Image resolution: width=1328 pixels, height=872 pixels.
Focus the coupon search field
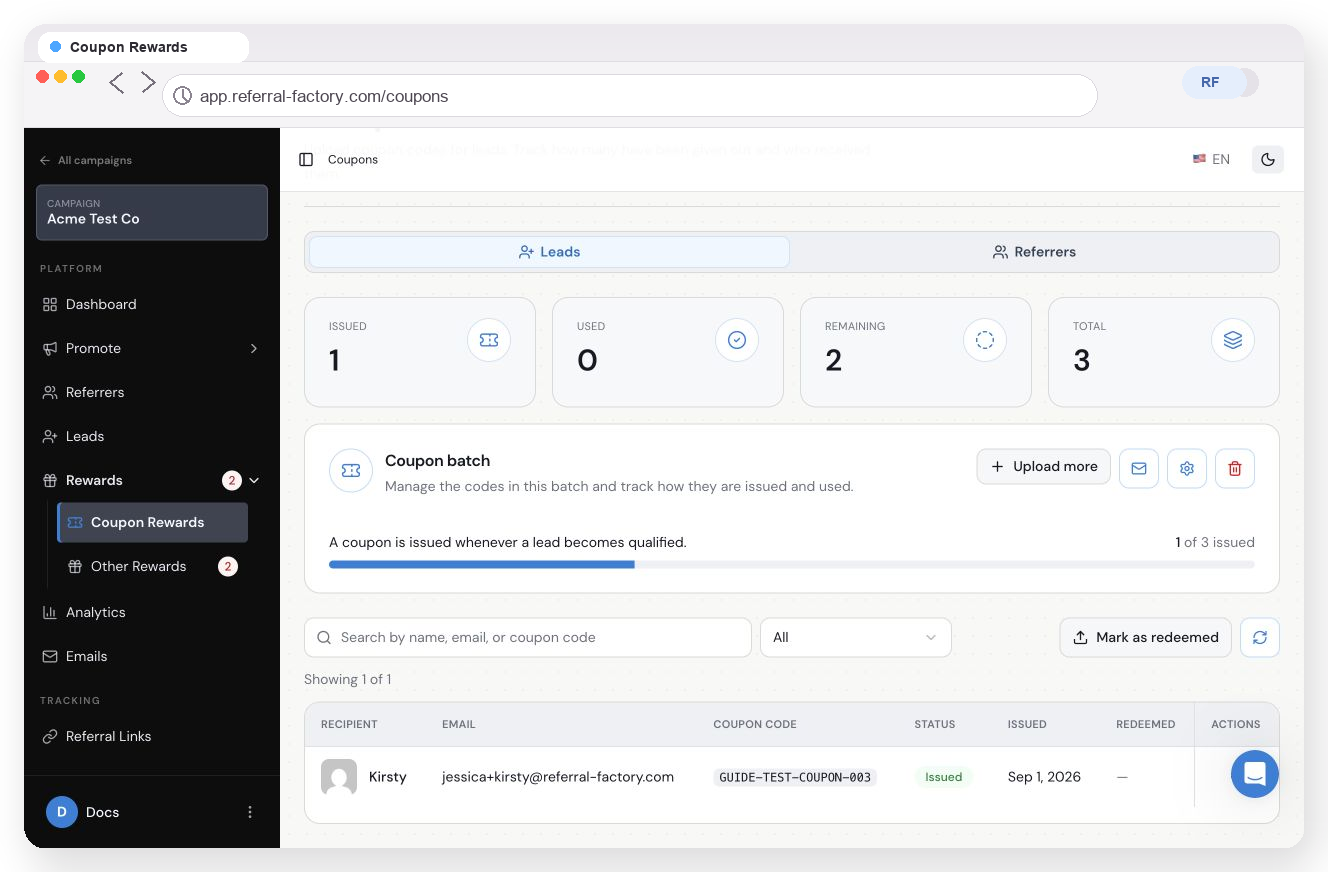pos(528,637)
